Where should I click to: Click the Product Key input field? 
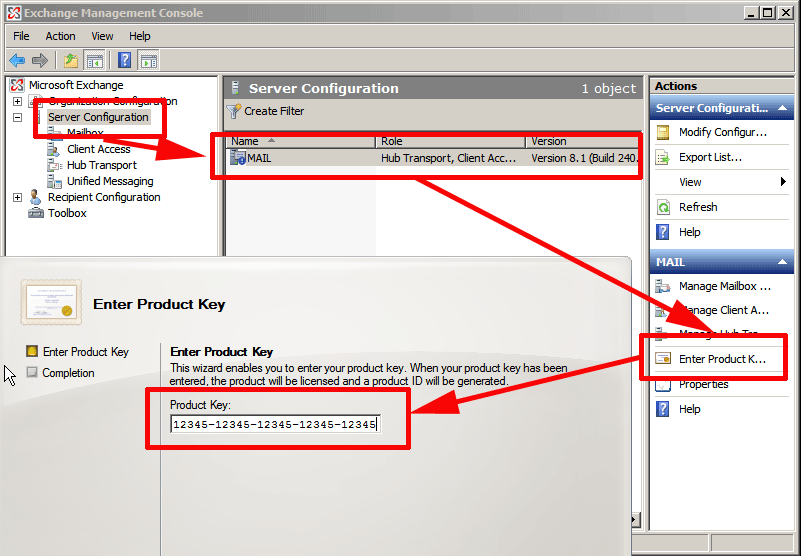[275, 424]
